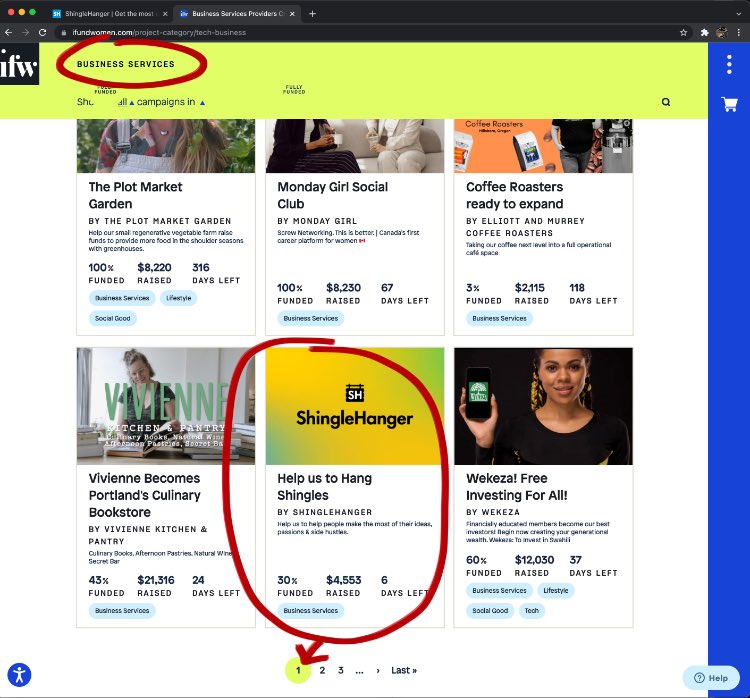The height and width of the screenshot is (698, 750).
Task: Open the three-dot site menu in blue sidebar
Action: coord(729,64)
